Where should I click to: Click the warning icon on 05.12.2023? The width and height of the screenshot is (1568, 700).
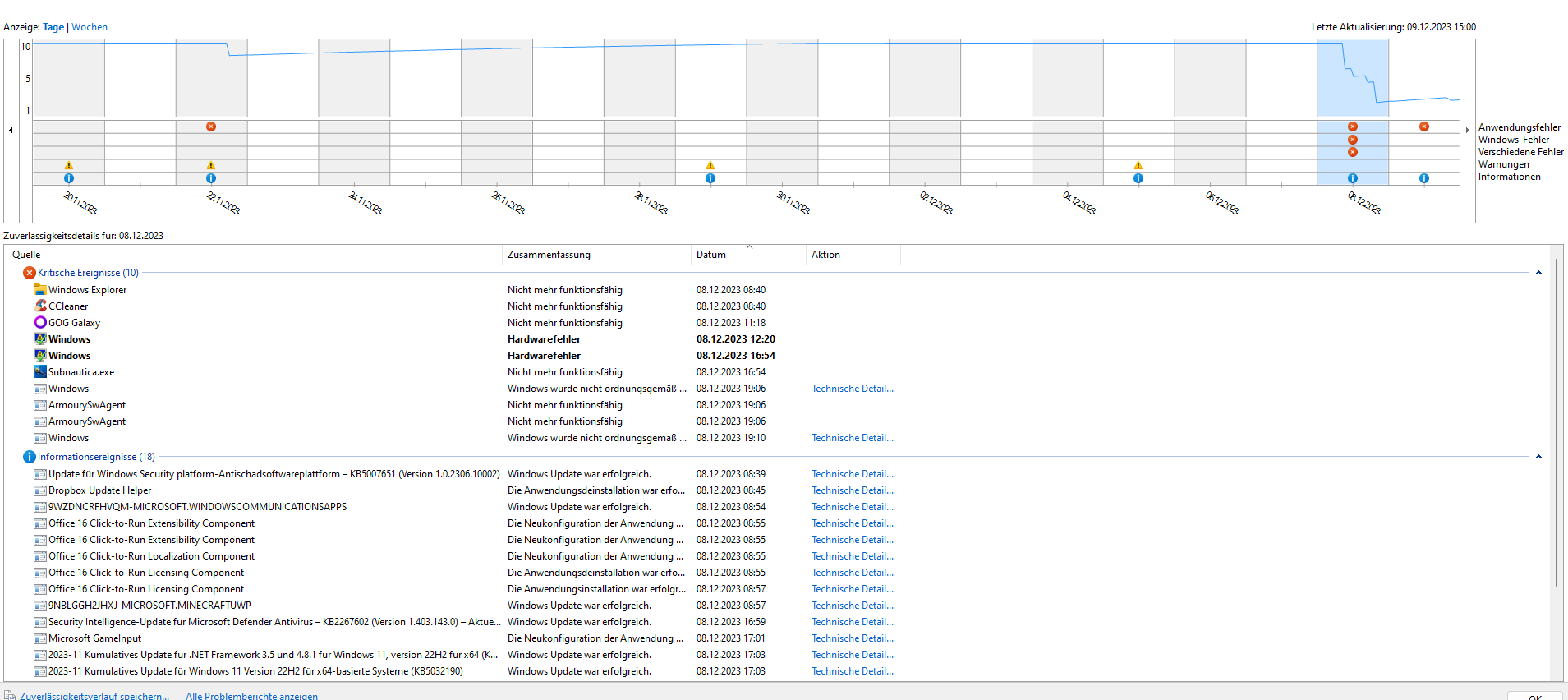click(x=1138, y=165)
